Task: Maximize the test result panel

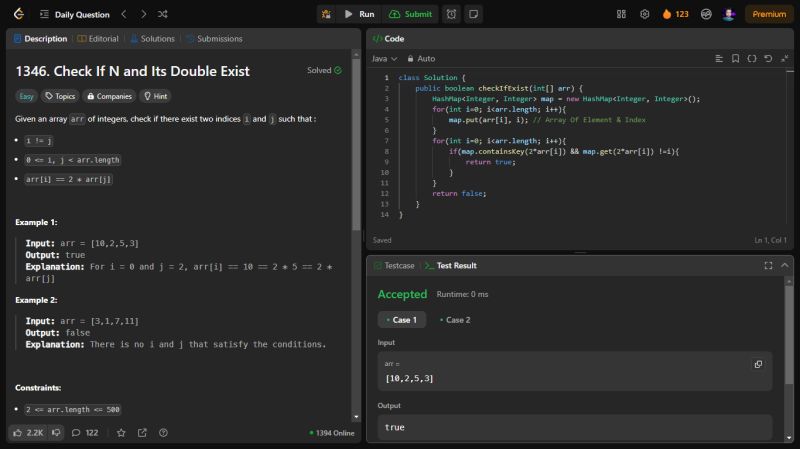Action: click(x=768, y=266)
